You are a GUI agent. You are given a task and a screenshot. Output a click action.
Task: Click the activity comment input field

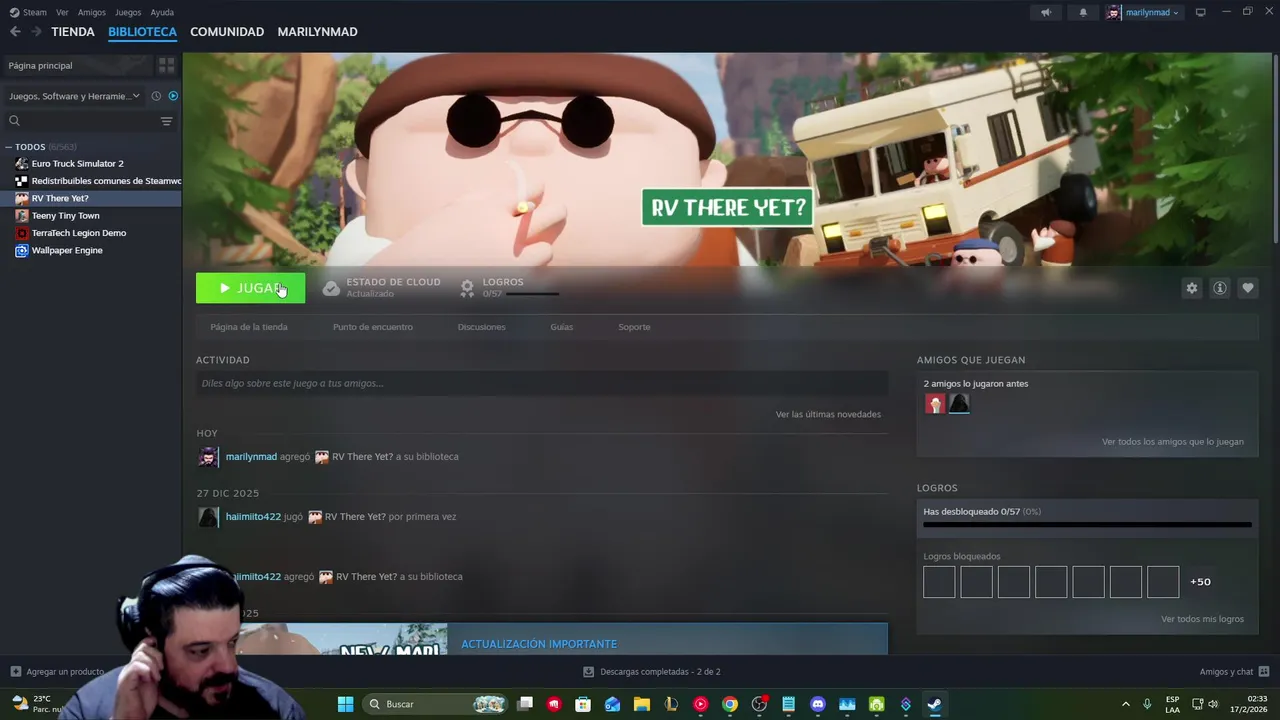click(541, 383)
